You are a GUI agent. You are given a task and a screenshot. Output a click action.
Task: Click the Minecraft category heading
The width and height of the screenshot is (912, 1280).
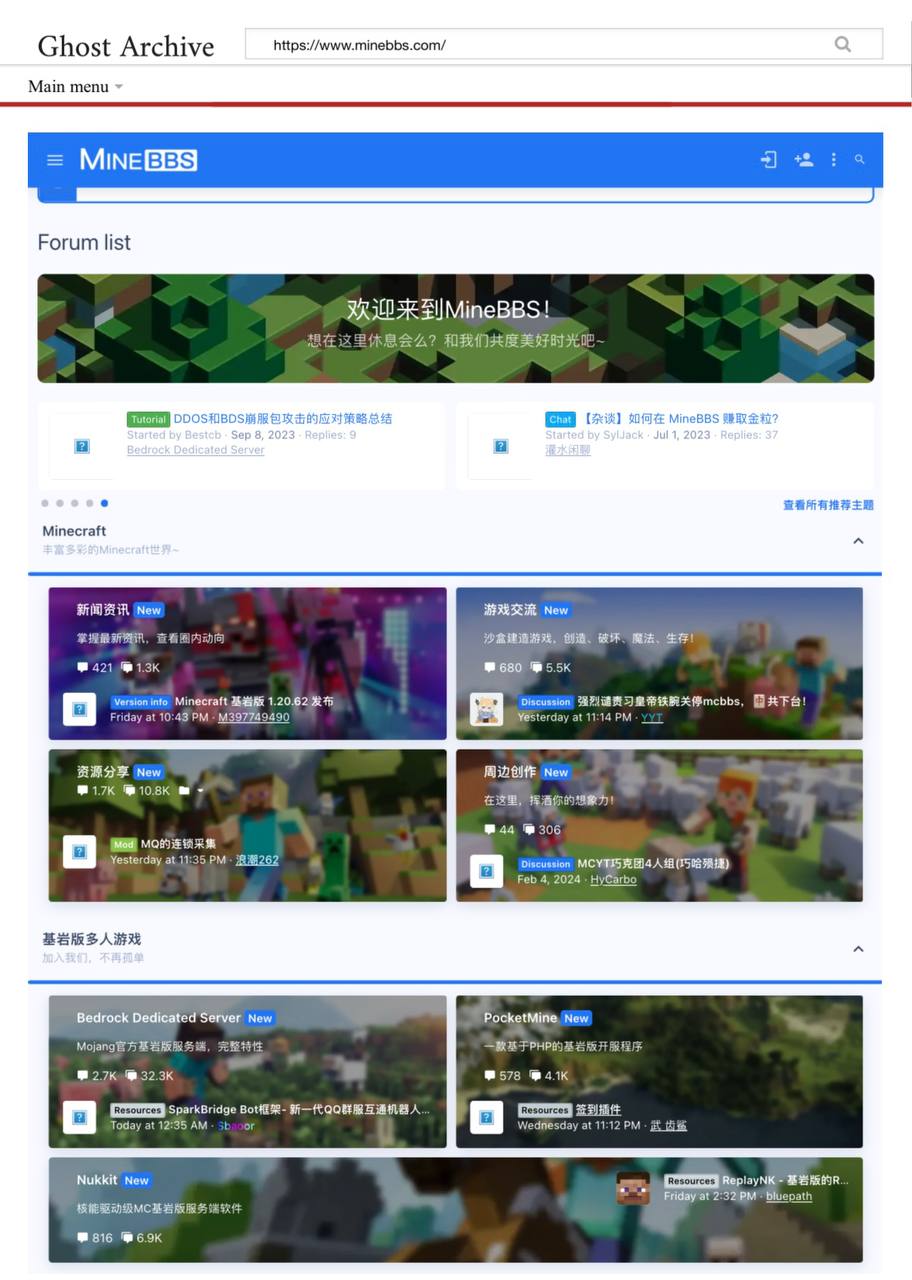[74, 531]
